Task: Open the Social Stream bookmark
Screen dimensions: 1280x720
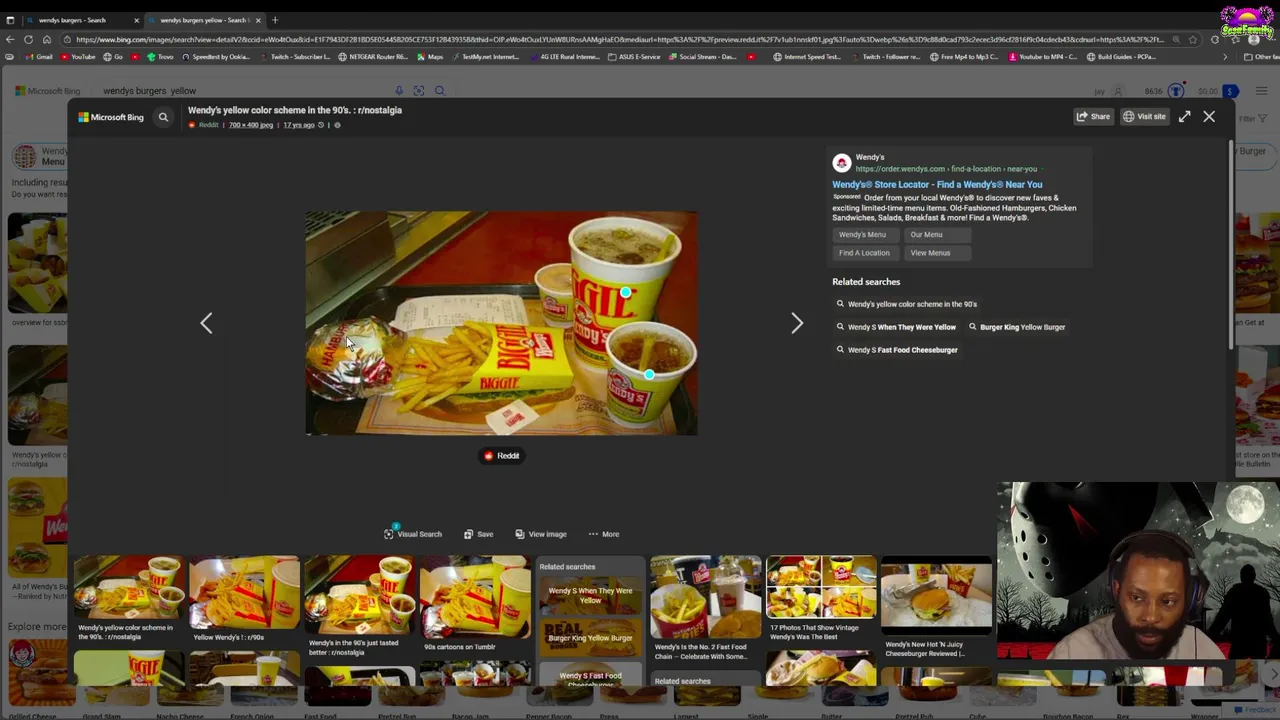Action: 701,57
